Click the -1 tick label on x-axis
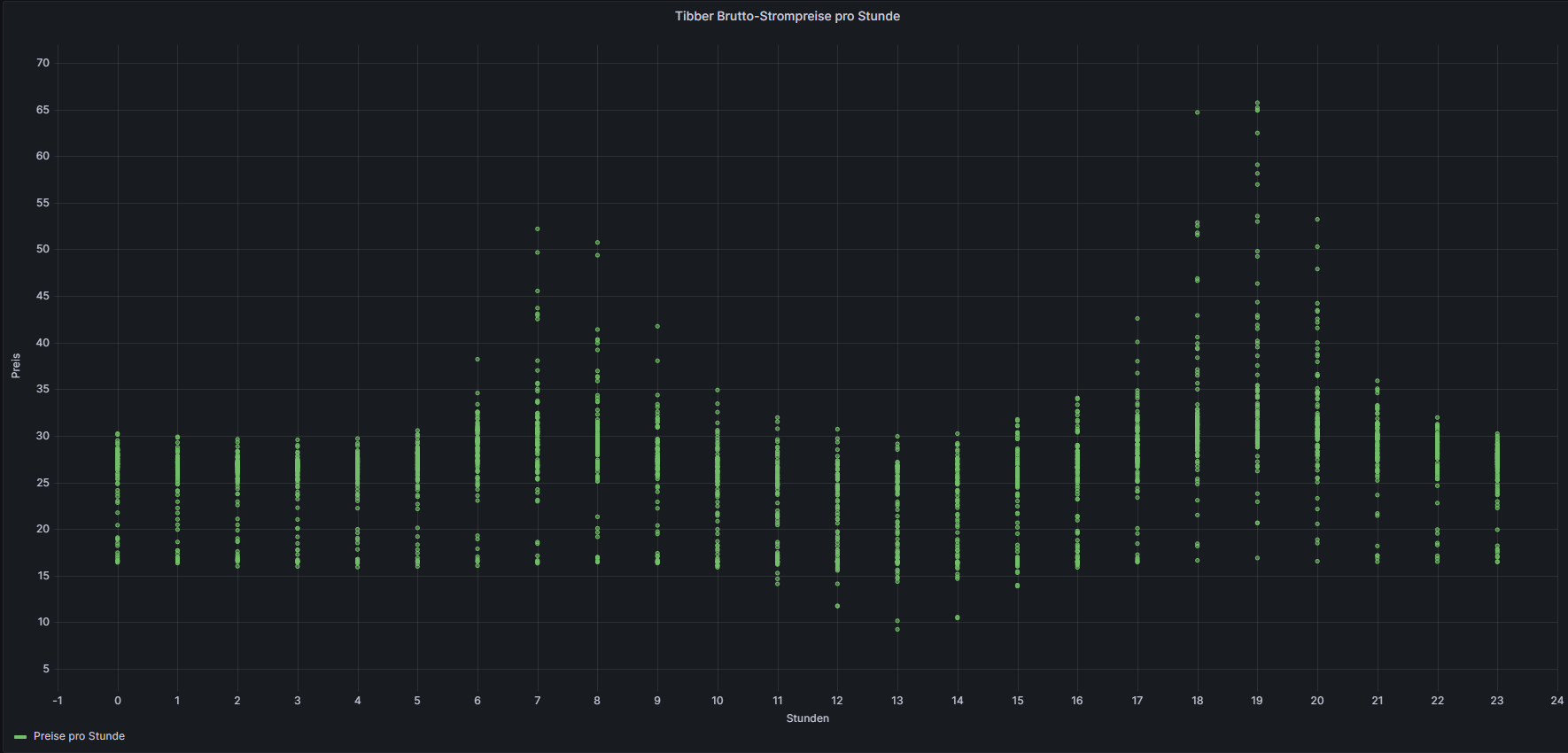Screen dimensions: 1568x753 (58, 701)
